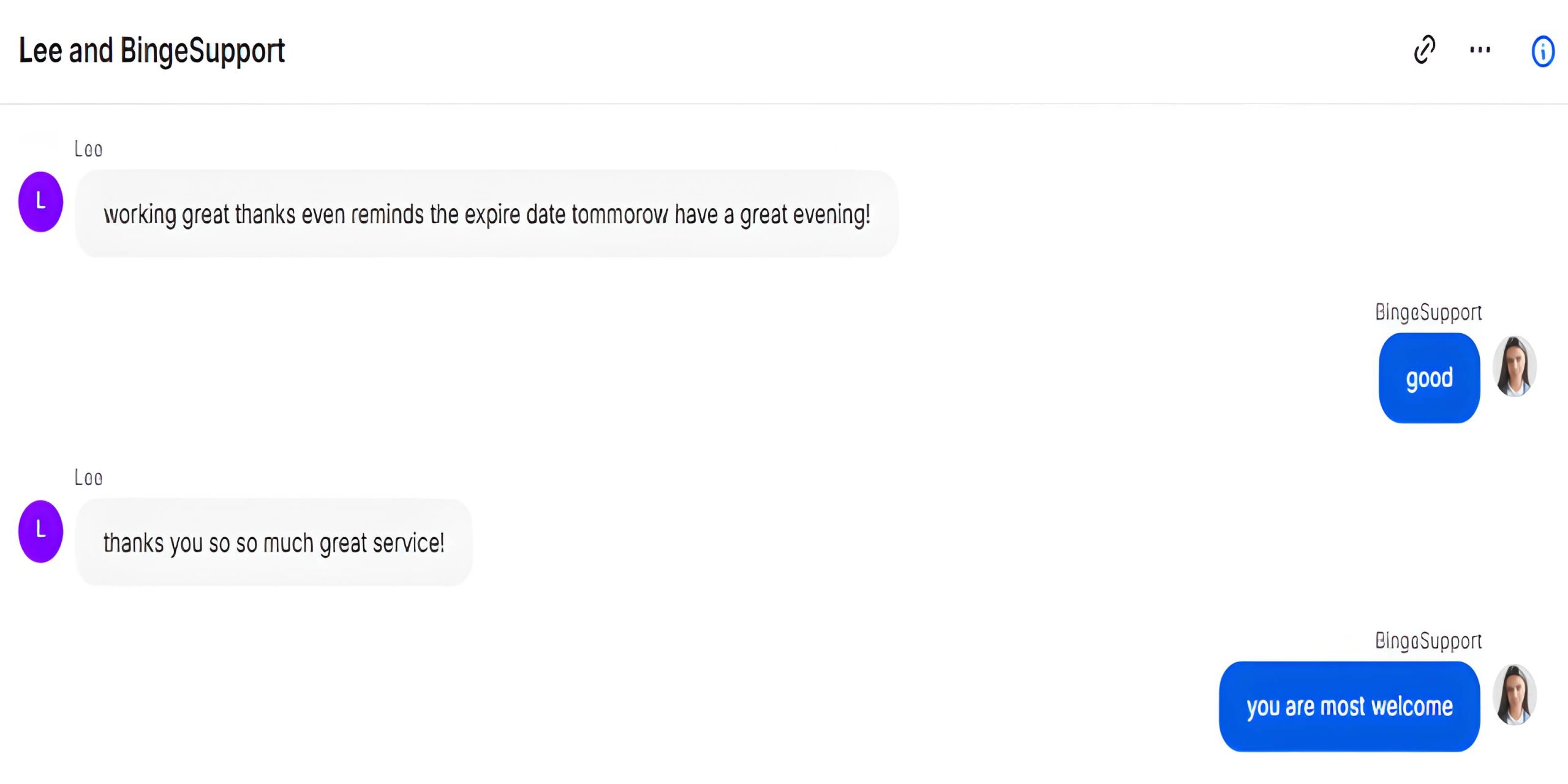Click the word 'welcome' in the last reply
This screenshot has height=784, width=1568.
click(1412, 706)
